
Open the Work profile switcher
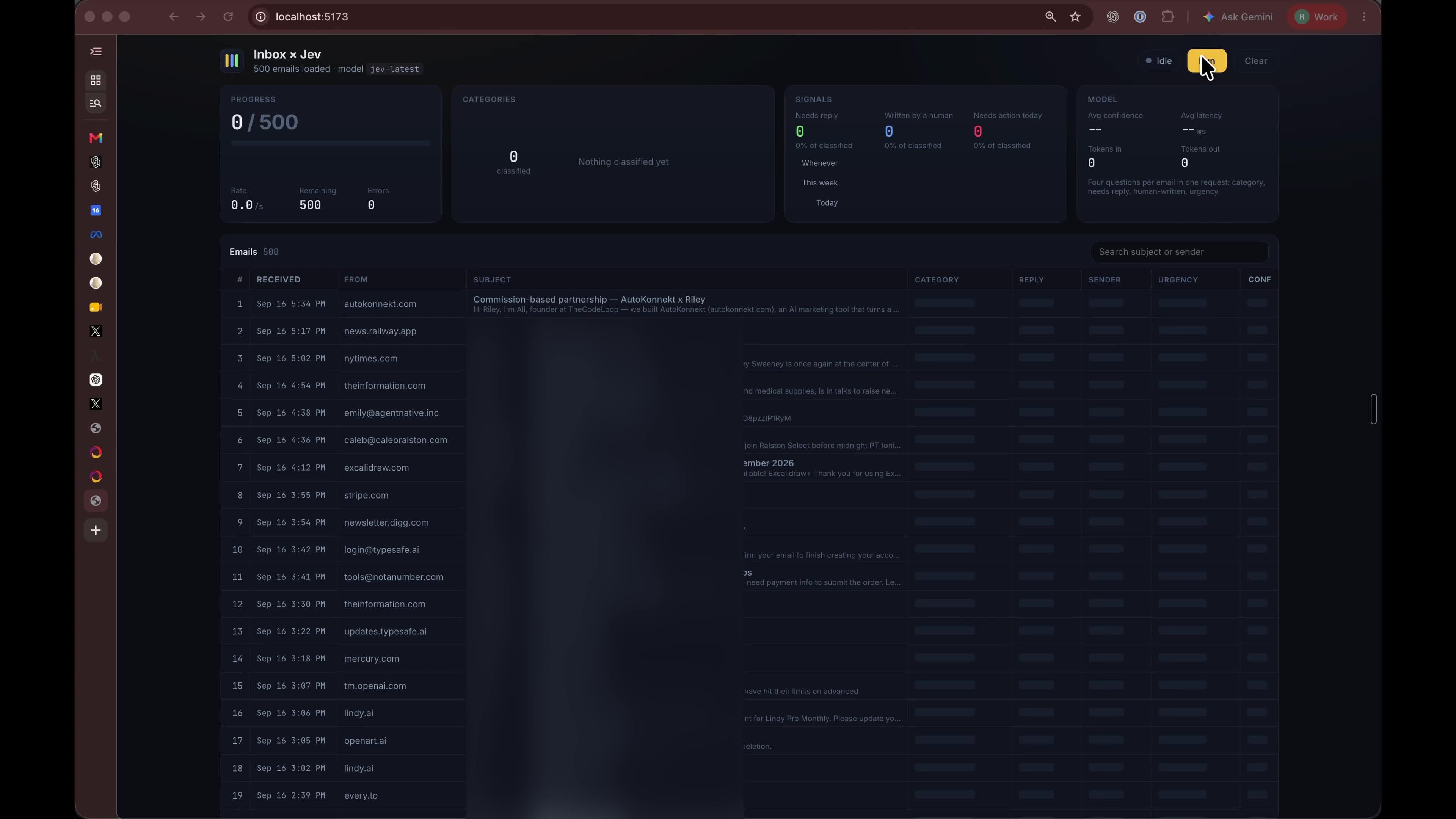pos(1316,17)
